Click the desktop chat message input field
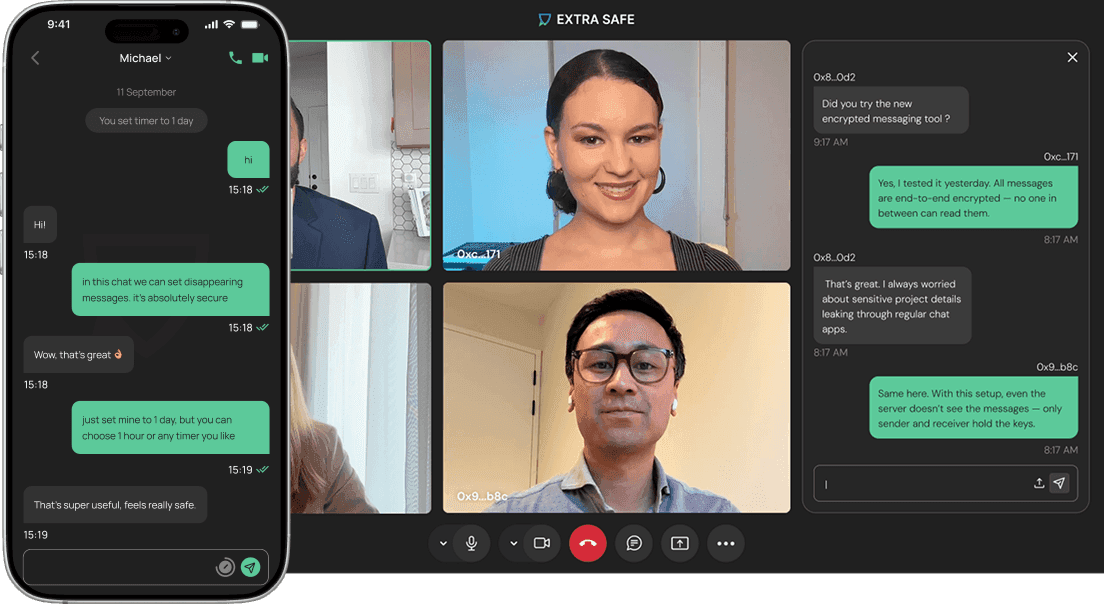The width and height of the screenshot is (1104, 614). coord(920,483)
